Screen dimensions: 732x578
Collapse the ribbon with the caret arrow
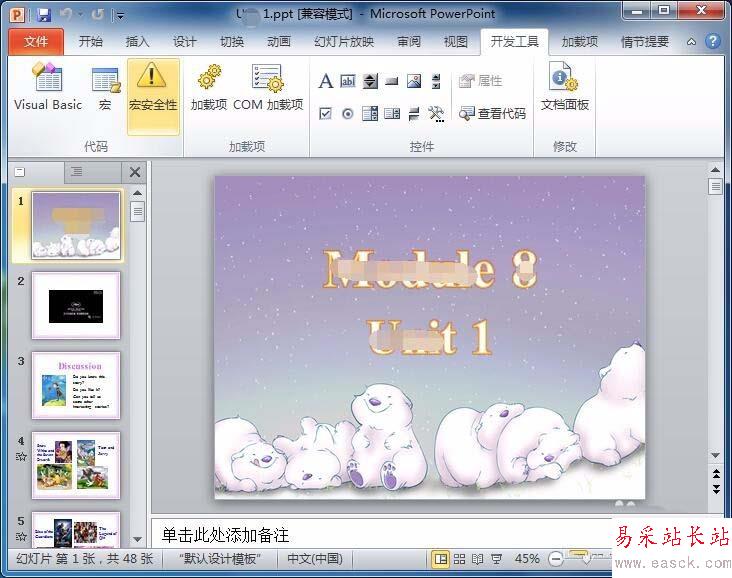690,42
